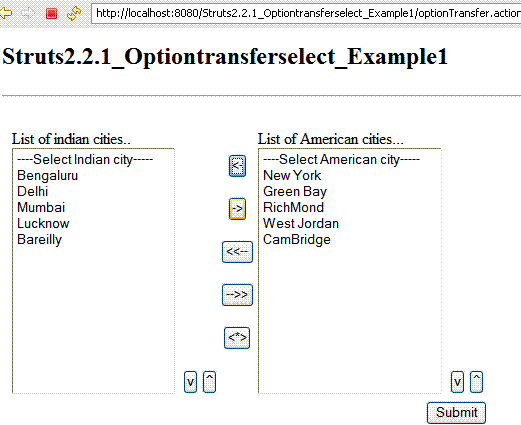This screenshot has height=425, width=521.
Task: Move Indian city up with '^' button
Action: (209, 382)
